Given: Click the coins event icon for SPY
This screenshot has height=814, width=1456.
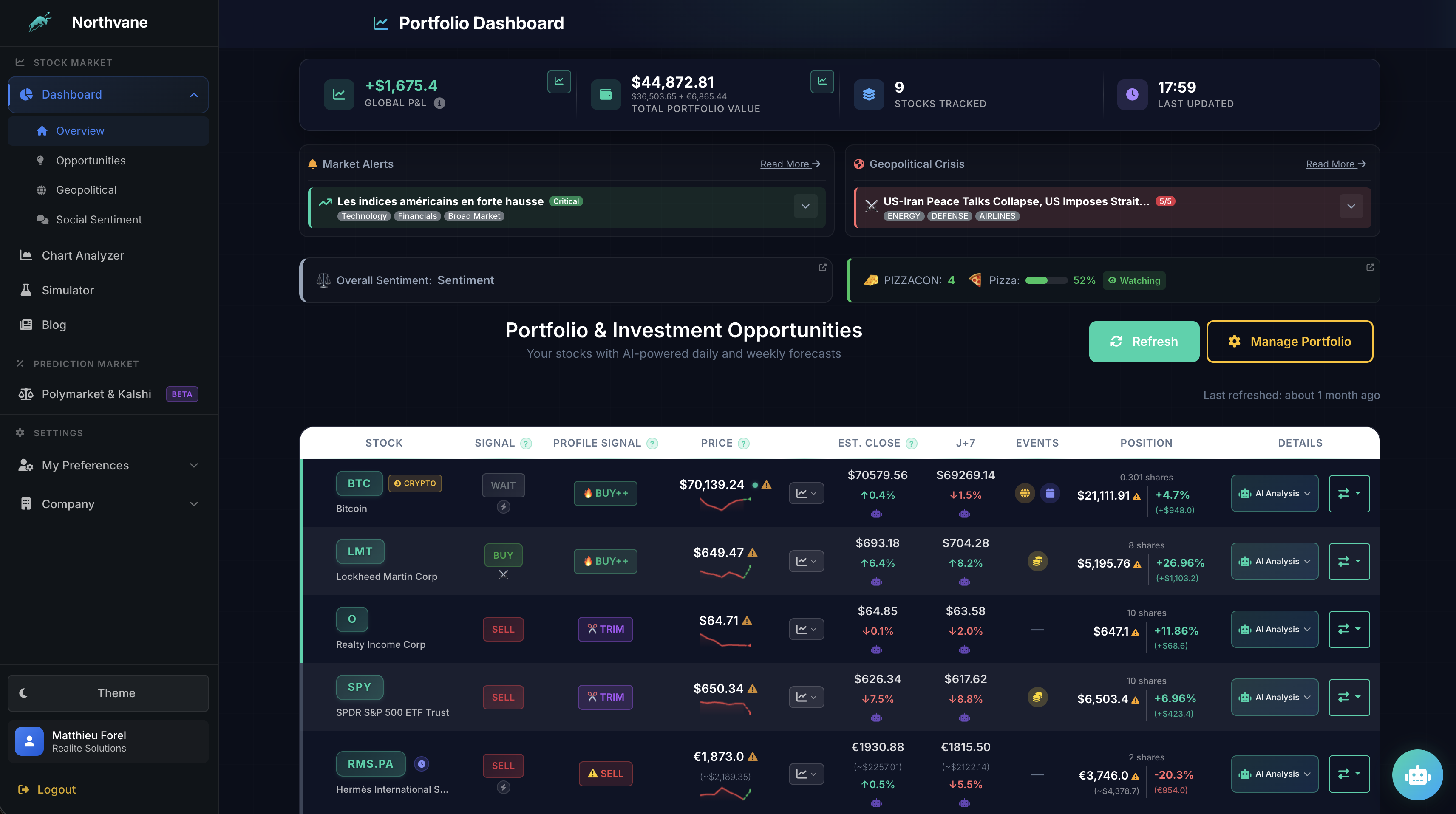Looking at the screenshot, I should pos(1037,697).
